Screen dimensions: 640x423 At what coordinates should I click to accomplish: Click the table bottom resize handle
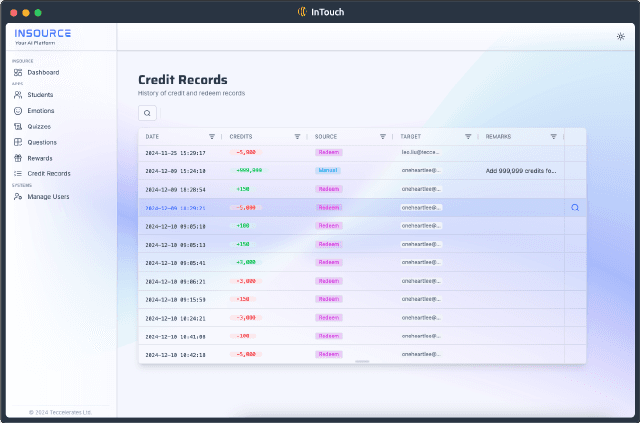pos(362,361)
